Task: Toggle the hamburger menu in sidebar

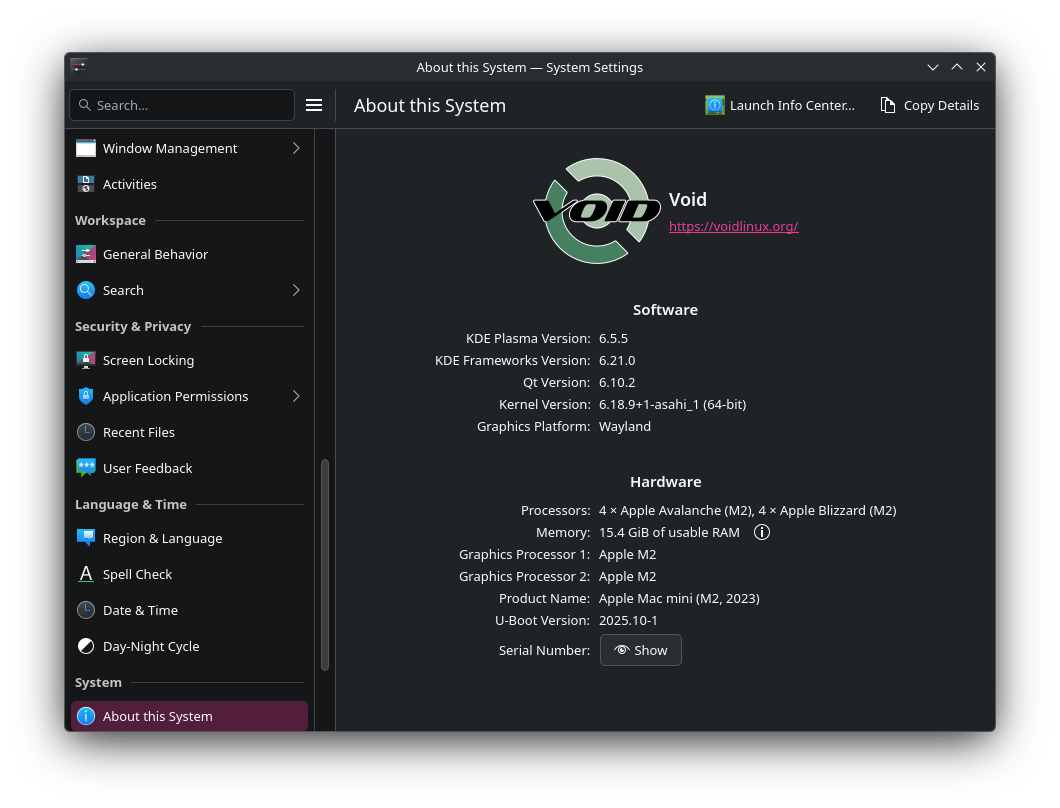Action: click(x=314, y=104)
